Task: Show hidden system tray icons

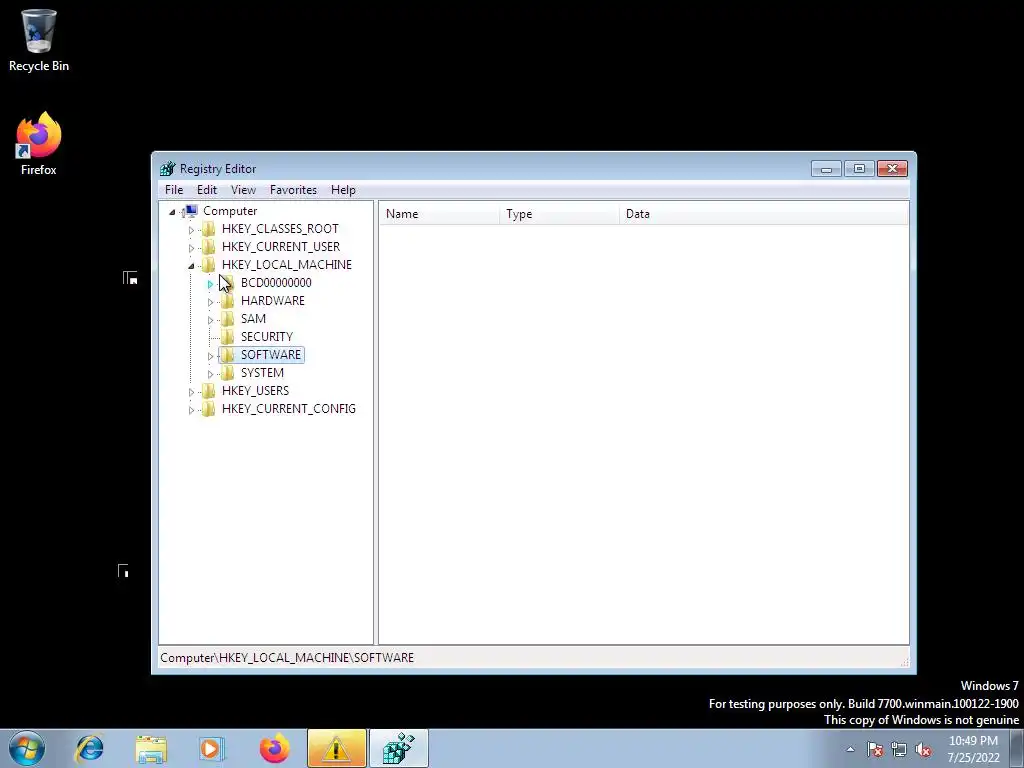Action: [850, 749]
